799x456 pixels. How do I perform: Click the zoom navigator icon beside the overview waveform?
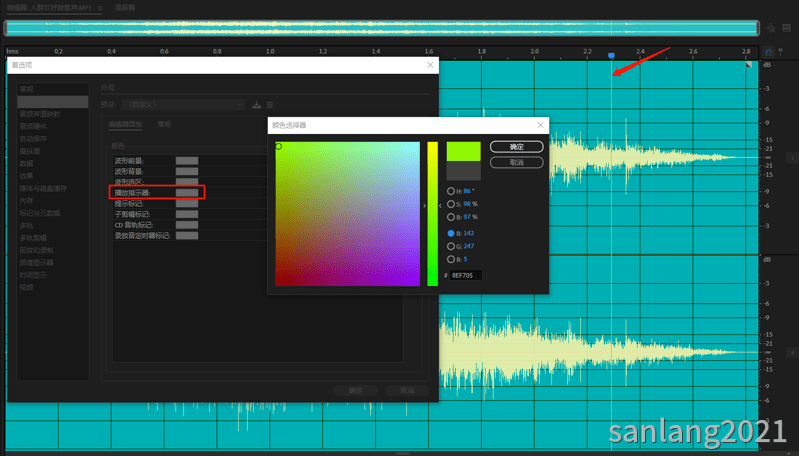click(770, 29)
